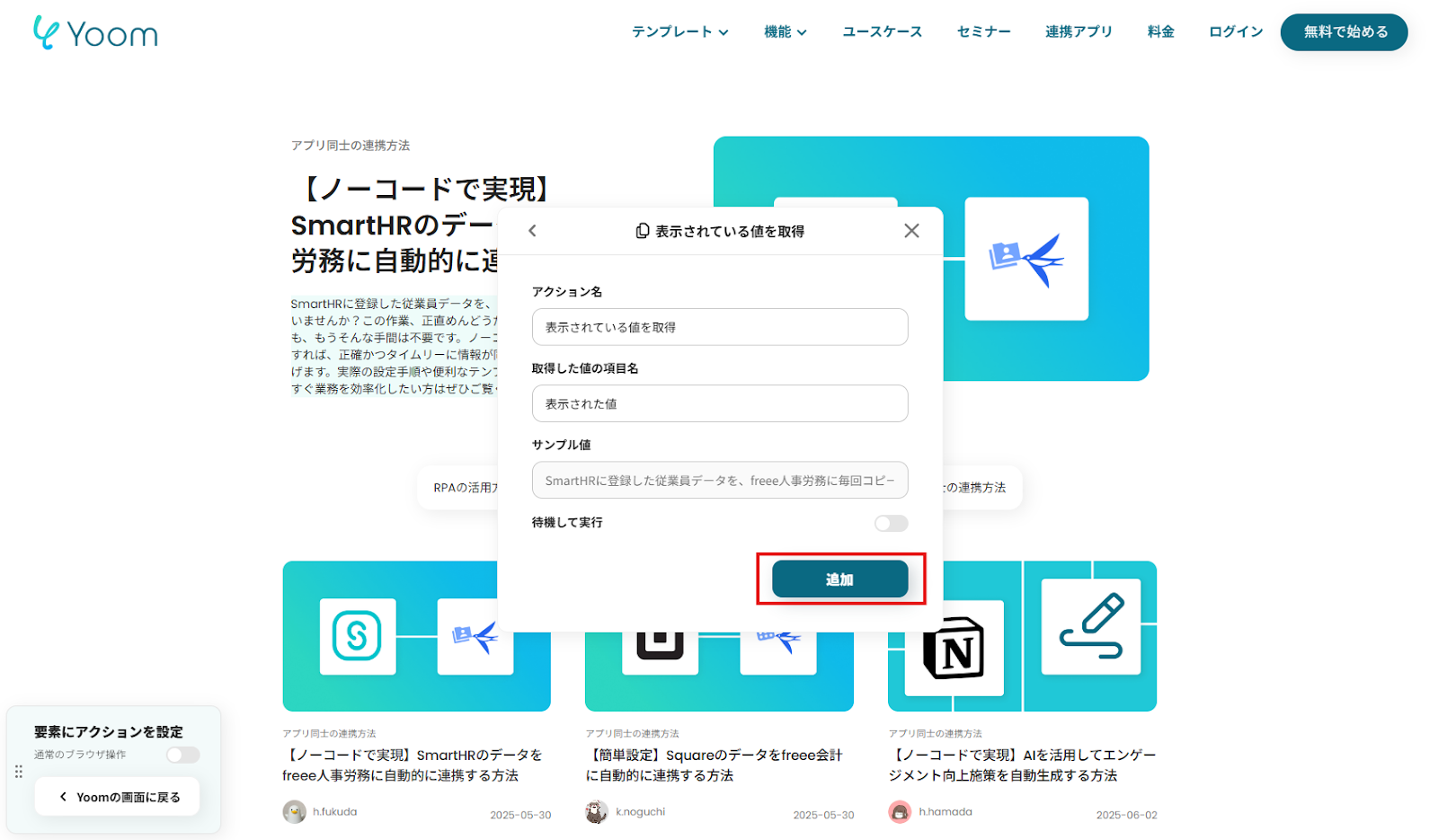Click the copy icon beside dialog title
Screen dimensions: 1438x840
coord(642,231)
